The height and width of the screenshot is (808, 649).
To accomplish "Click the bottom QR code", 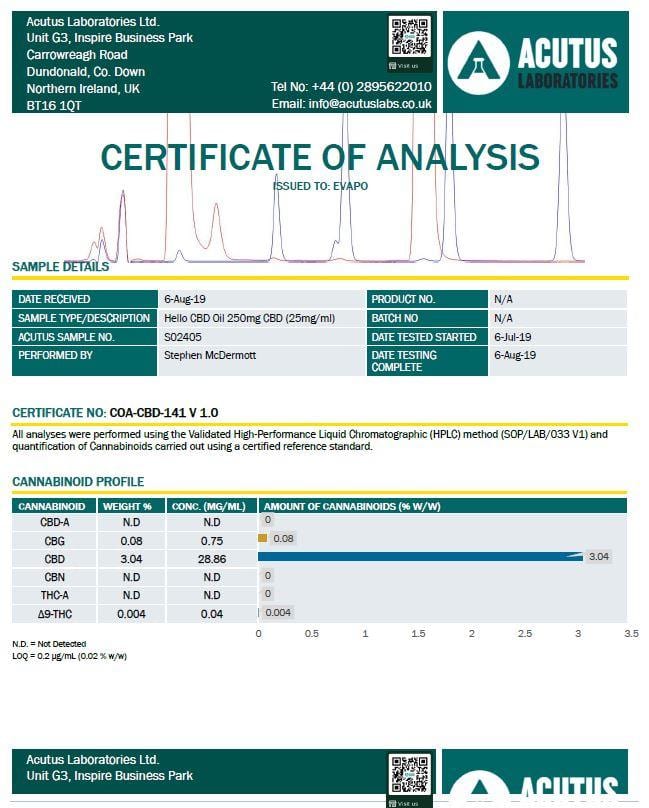I will tap(410, 774).
